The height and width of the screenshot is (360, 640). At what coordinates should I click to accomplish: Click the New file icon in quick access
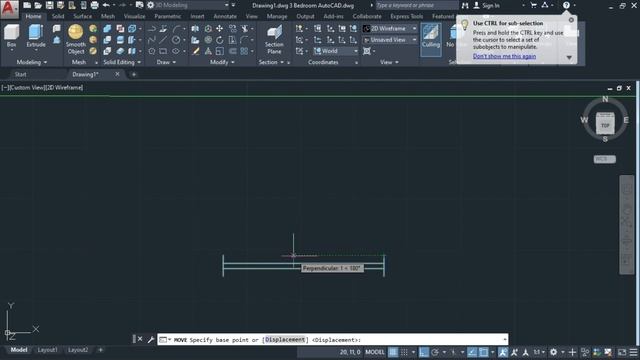27,5
